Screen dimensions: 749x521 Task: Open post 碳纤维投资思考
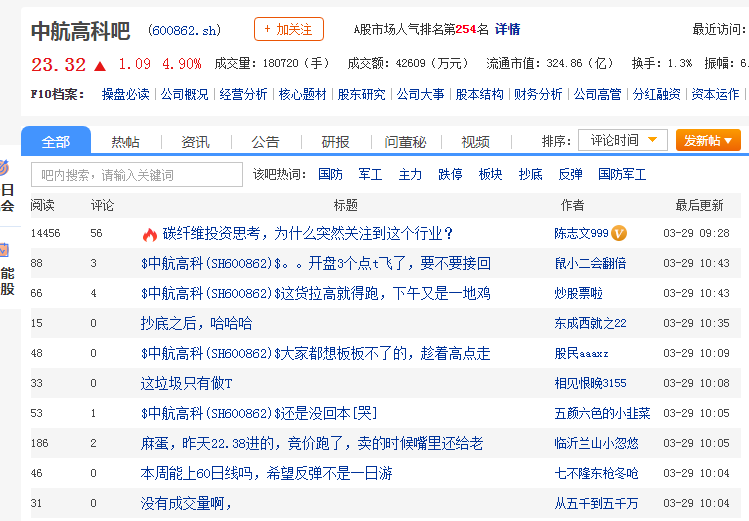coord(308,233)
